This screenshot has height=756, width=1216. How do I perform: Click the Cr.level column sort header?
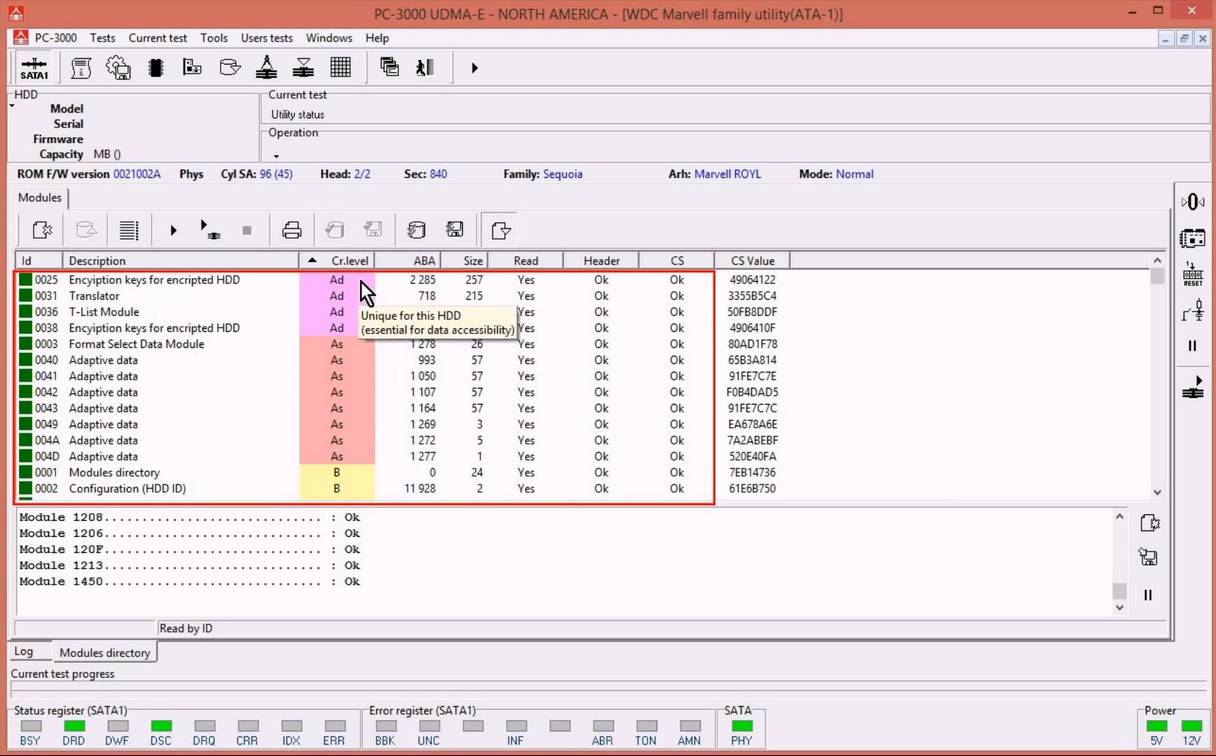349,261
